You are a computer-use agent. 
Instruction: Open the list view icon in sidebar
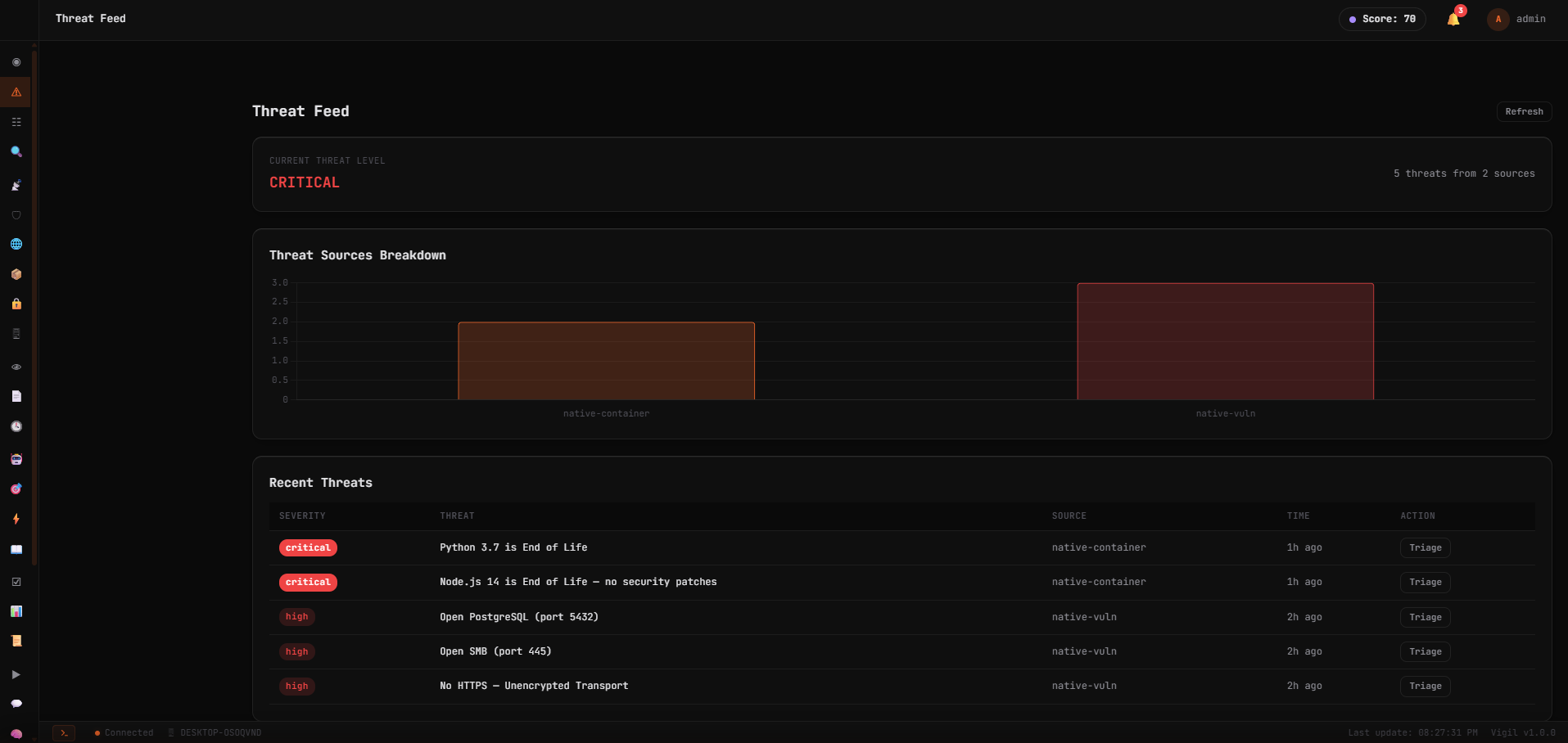[16, 122]
